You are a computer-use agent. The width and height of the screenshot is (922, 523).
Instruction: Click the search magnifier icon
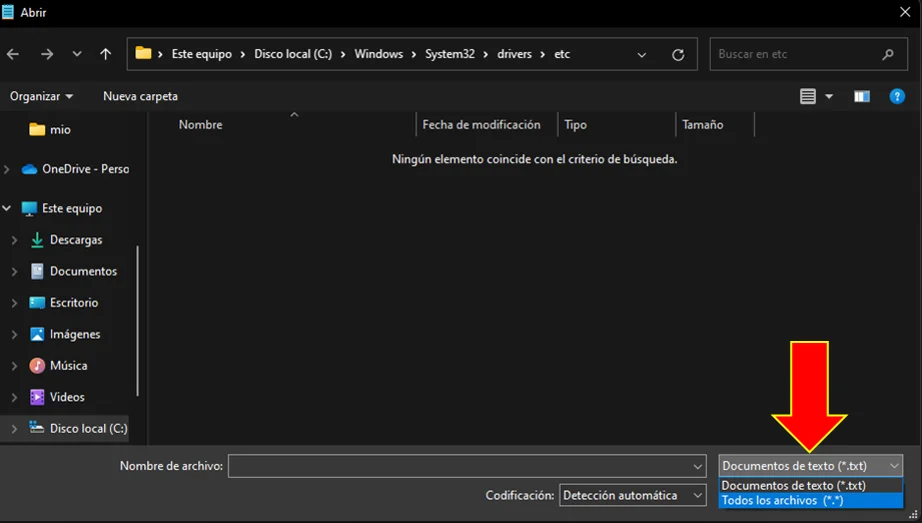(x=888, y=54)
